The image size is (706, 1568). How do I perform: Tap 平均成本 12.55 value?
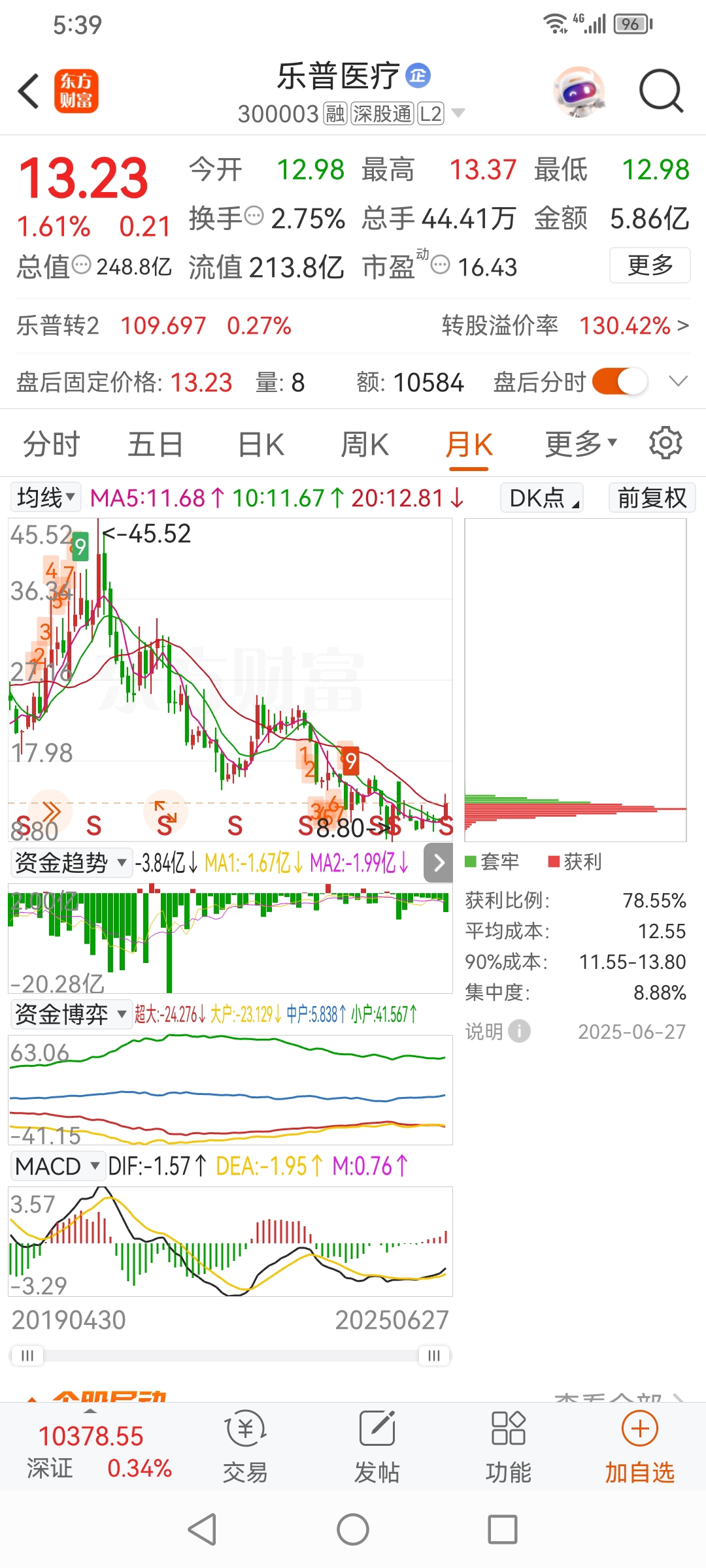coord(662,931)
